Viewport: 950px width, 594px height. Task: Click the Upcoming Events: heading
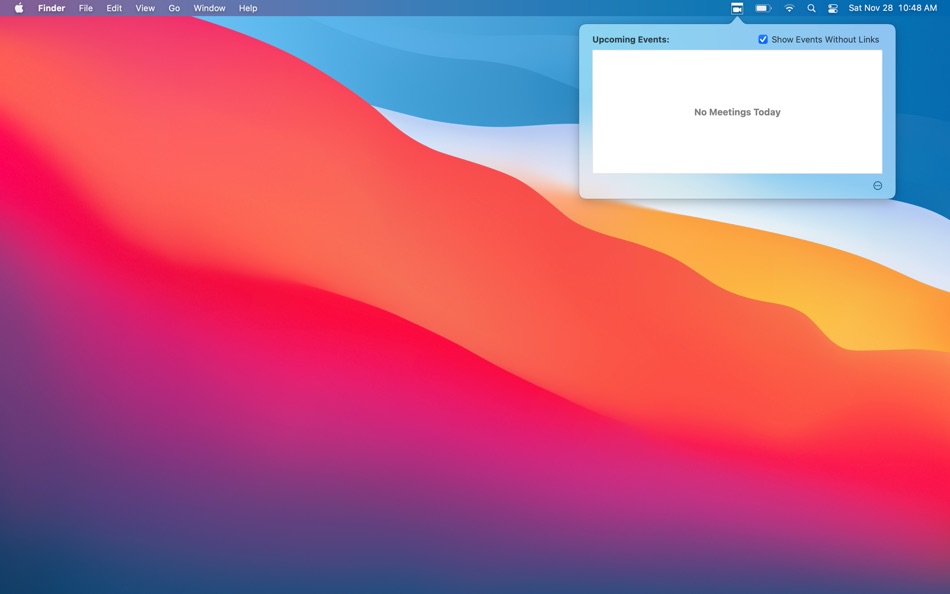[x=631, y=39]
